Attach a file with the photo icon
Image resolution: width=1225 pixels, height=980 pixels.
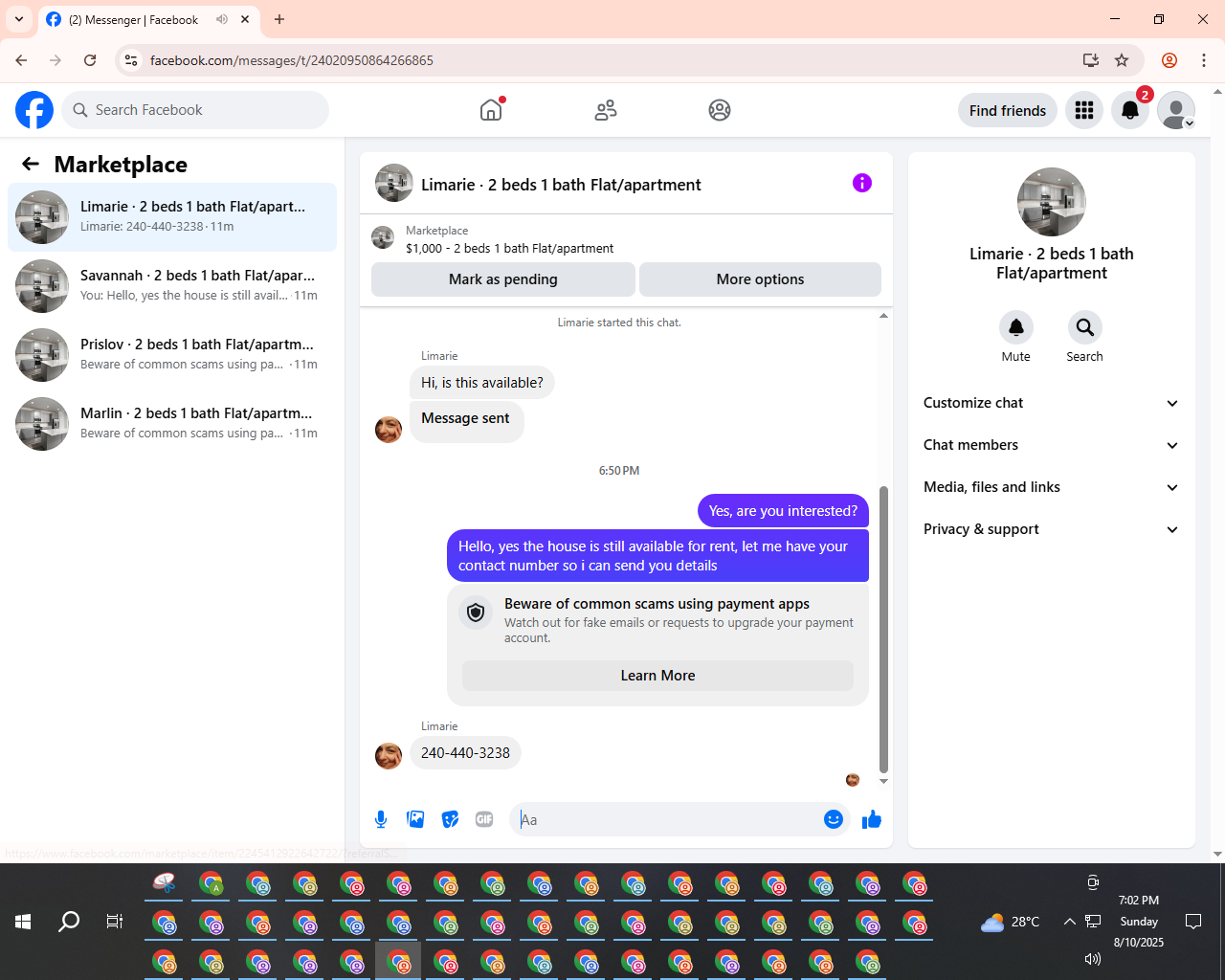(415, 819)
